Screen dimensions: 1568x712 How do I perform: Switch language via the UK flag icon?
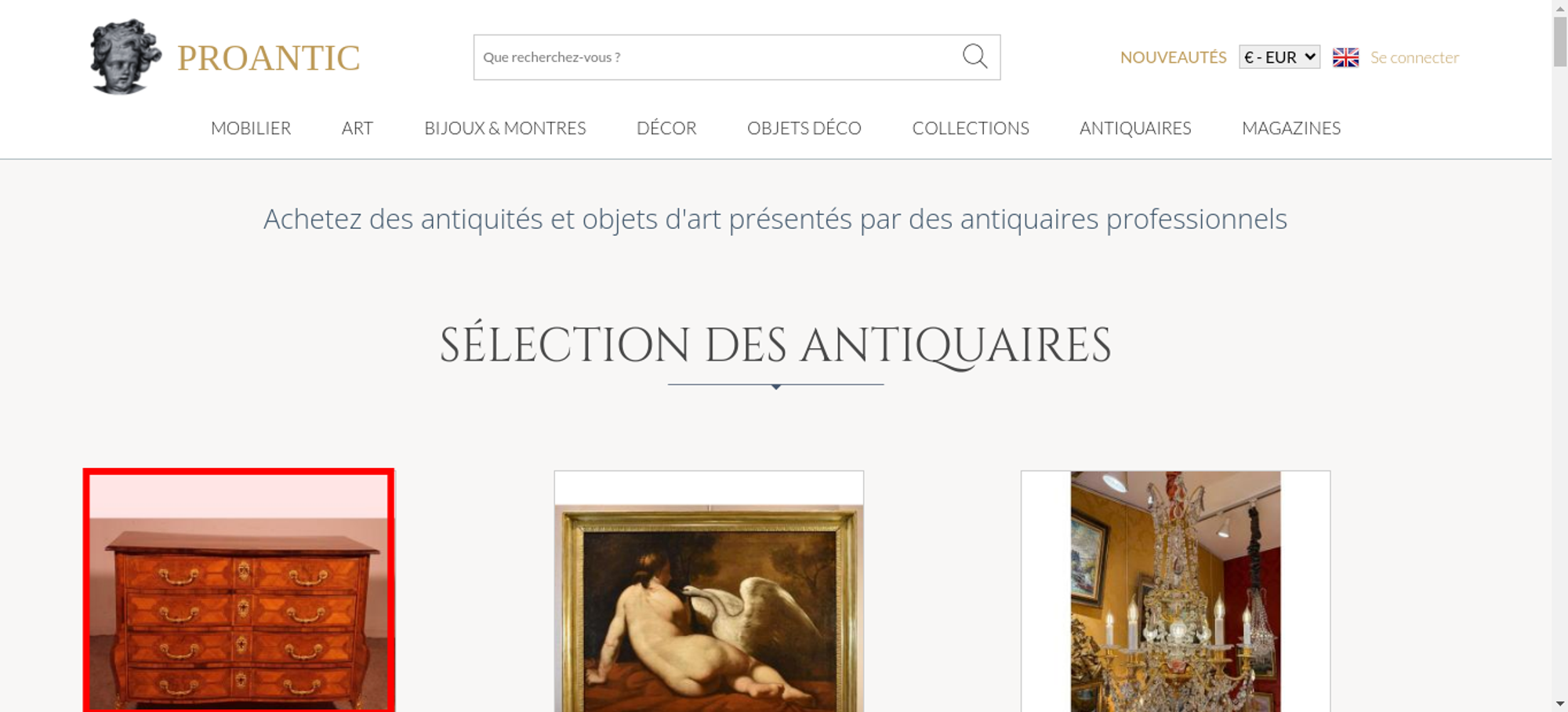tap(1345, 57)
